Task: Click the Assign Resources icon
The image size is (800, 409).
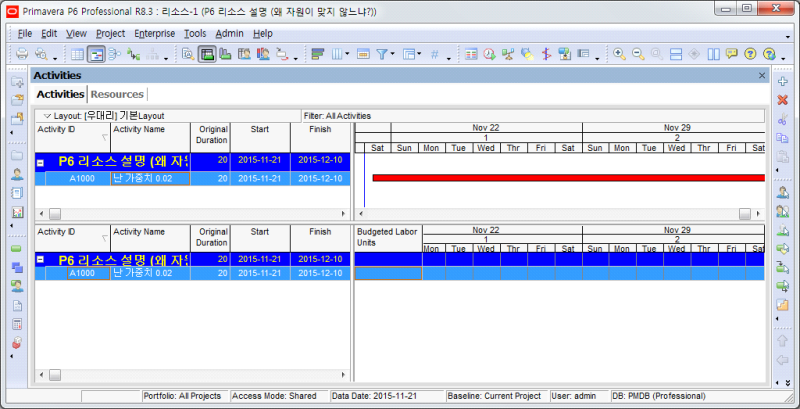Action: (782, 192)
